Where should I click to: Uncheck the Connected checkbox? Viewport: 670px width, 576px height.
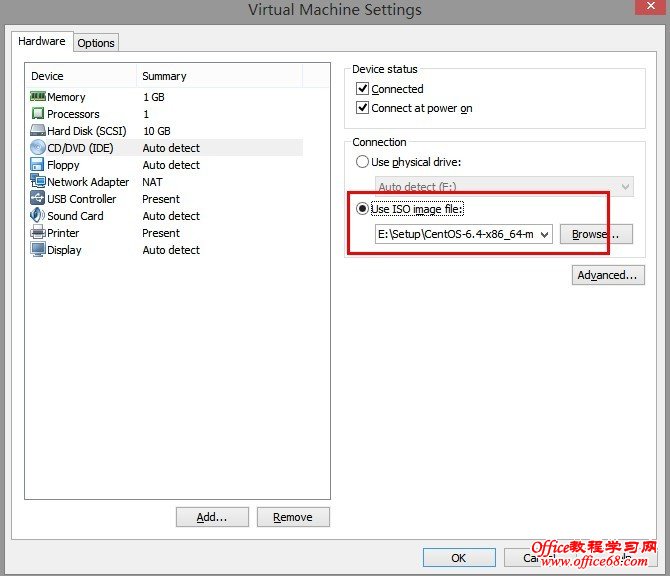(362, 88)
